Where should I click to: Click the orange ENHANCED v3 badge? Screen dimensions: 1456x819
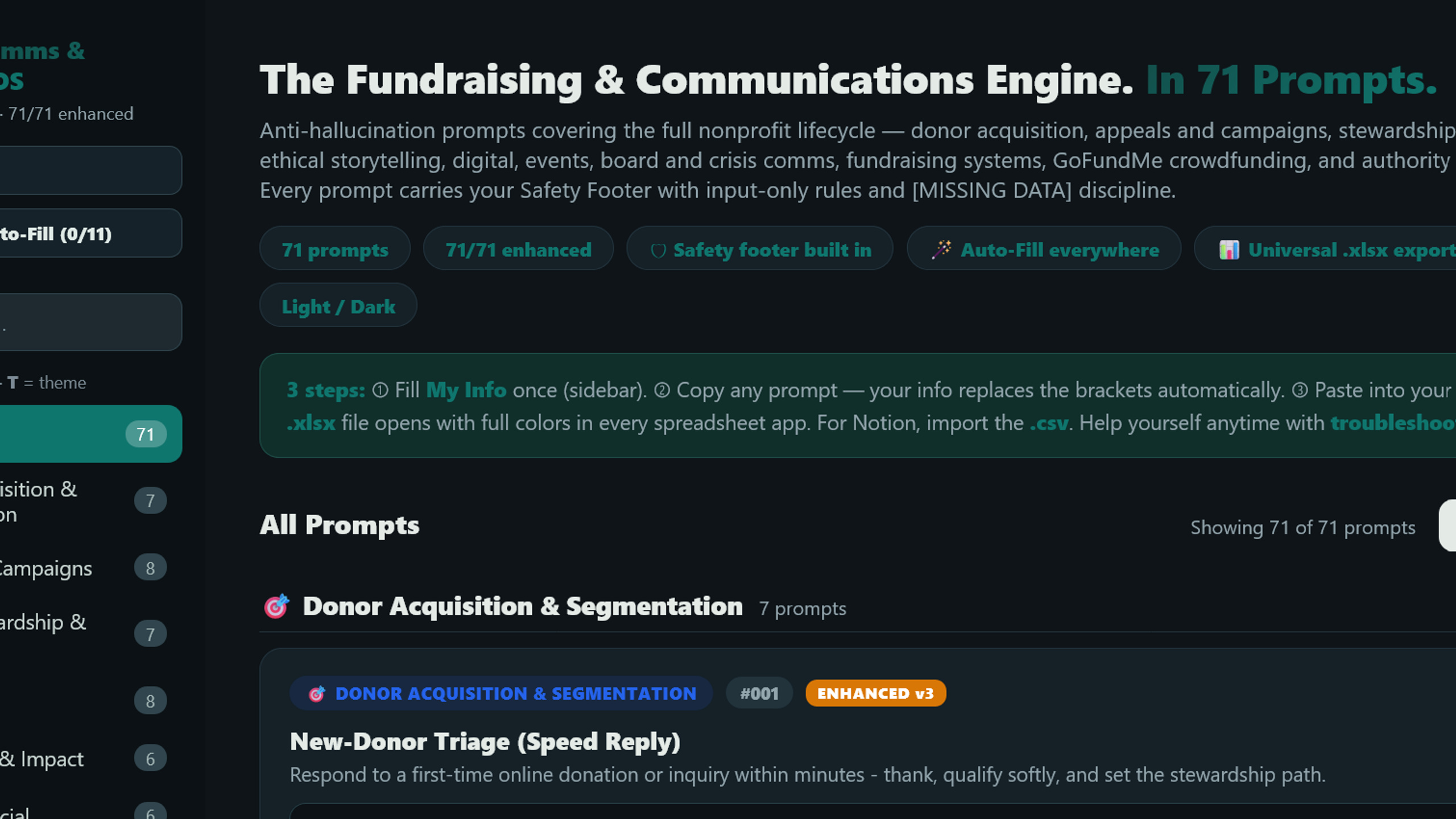875,693
